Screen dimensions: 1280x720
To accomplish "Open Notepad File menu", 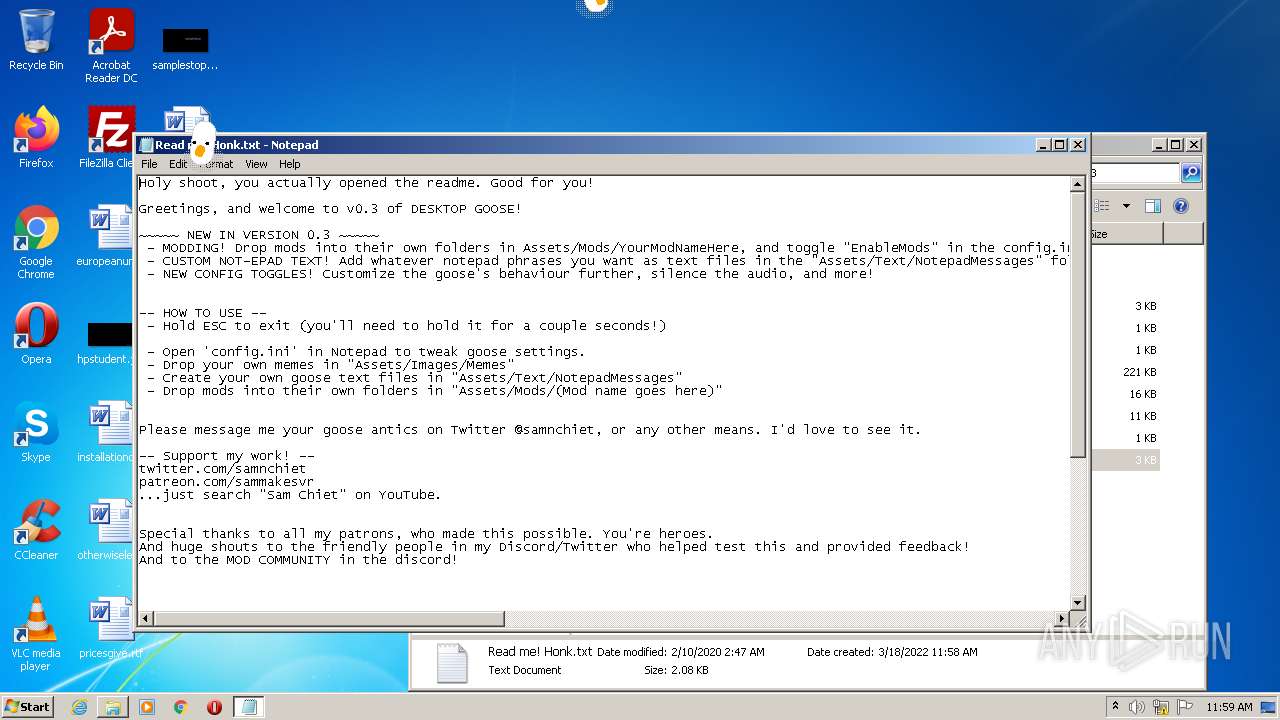I will (x=149, y=164).
